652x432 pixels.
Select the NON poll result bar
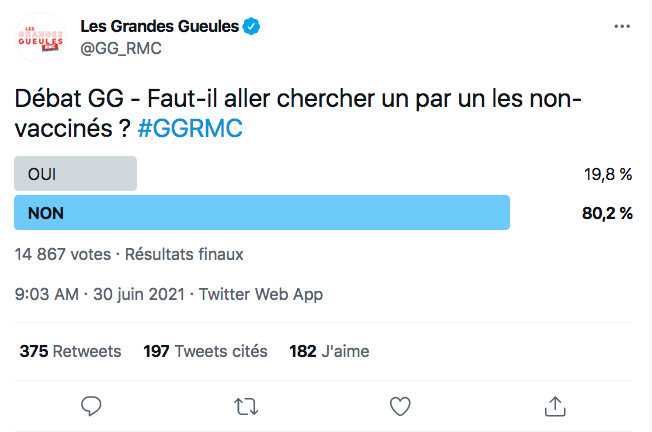tap(262, 212)
